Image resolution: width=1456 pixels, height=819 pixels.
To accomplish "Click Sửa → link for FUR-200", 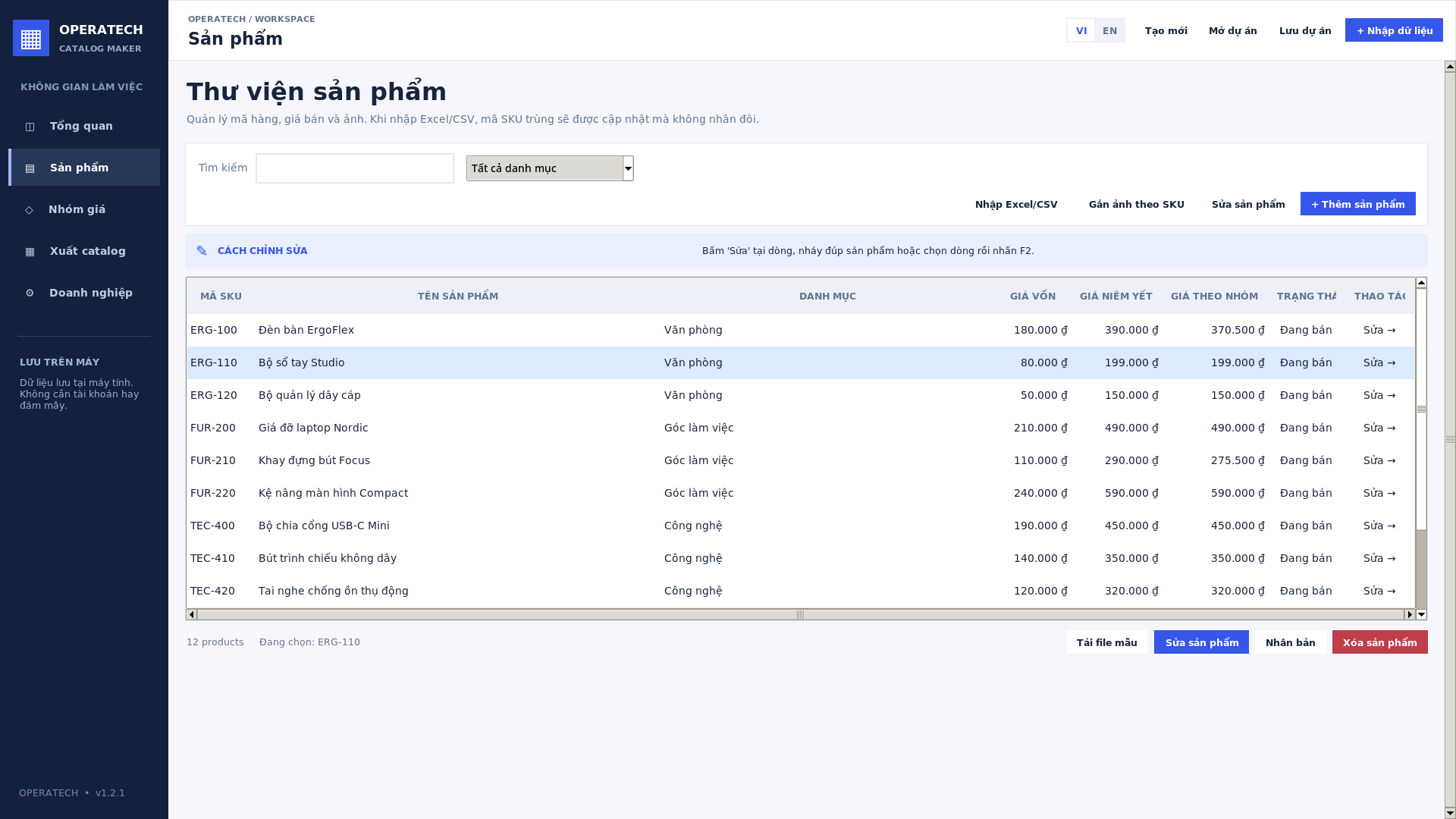I will (1379, 428).
